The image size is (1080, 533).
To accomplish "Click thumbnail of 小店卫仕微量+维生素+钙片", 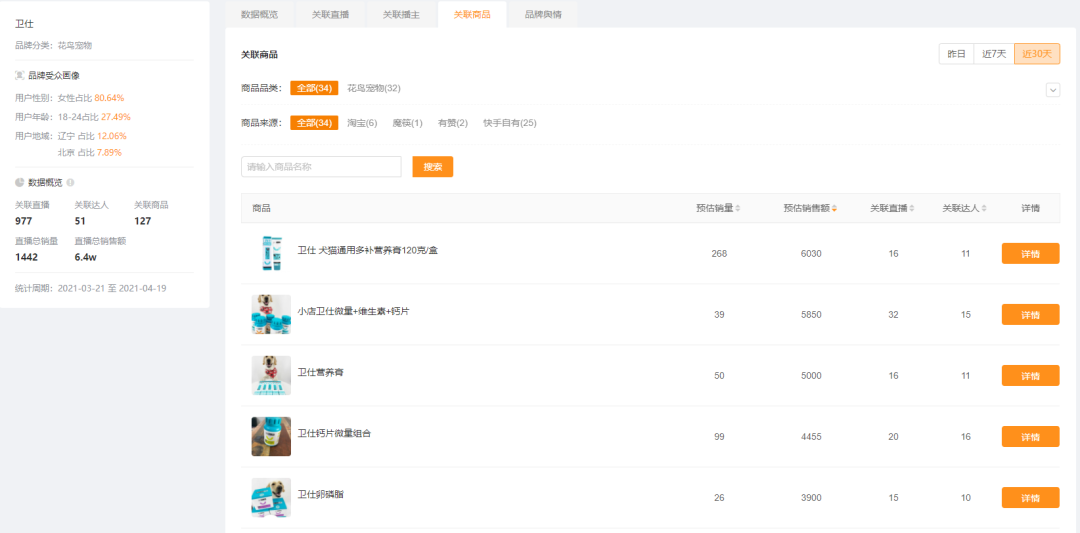I will click(271, 315).
